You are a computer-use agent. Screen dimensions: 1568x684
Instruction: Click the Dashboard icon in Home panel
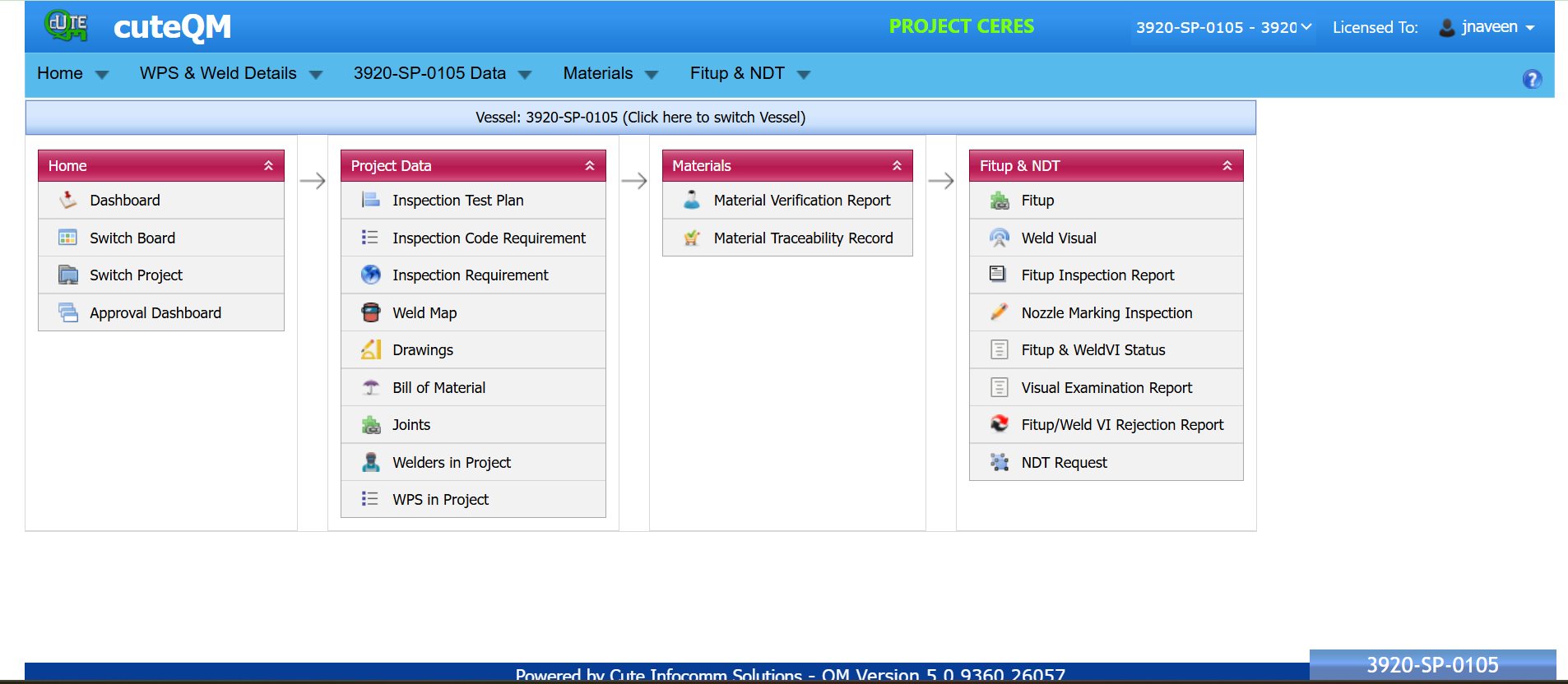(68, 200)
